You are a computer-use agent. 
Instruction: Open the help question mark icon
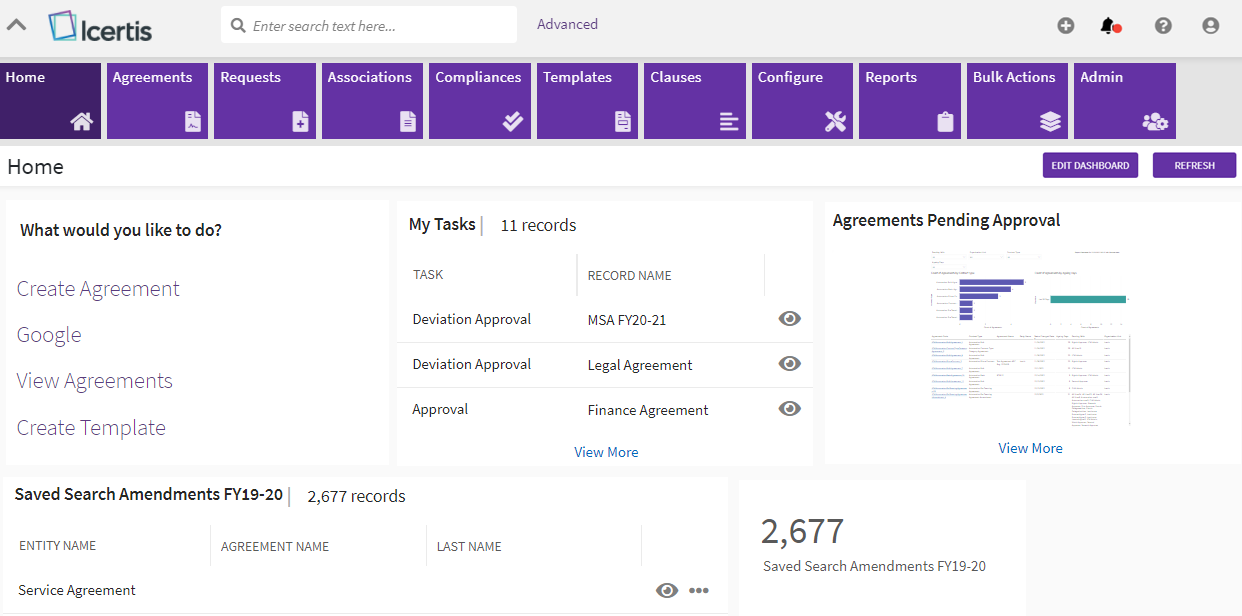click(1163, 26)
